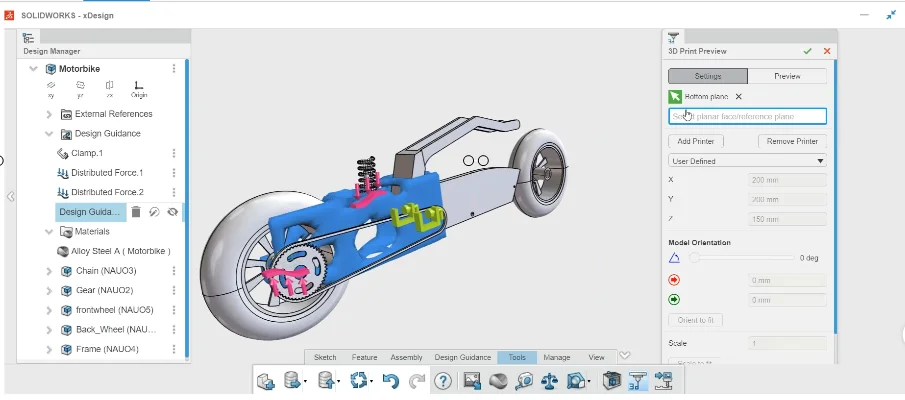The width and height of the screenshot is (905, 400).
Task: Toggle the Settings mode in 3D Print Preview
Action: point(707,76)
